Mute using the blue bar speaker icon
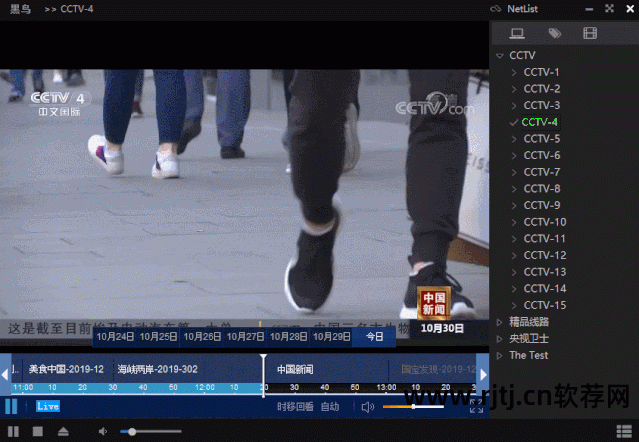The width and height of the screenshot is (639, 442). pyautogui.click(x=368, y=407)
